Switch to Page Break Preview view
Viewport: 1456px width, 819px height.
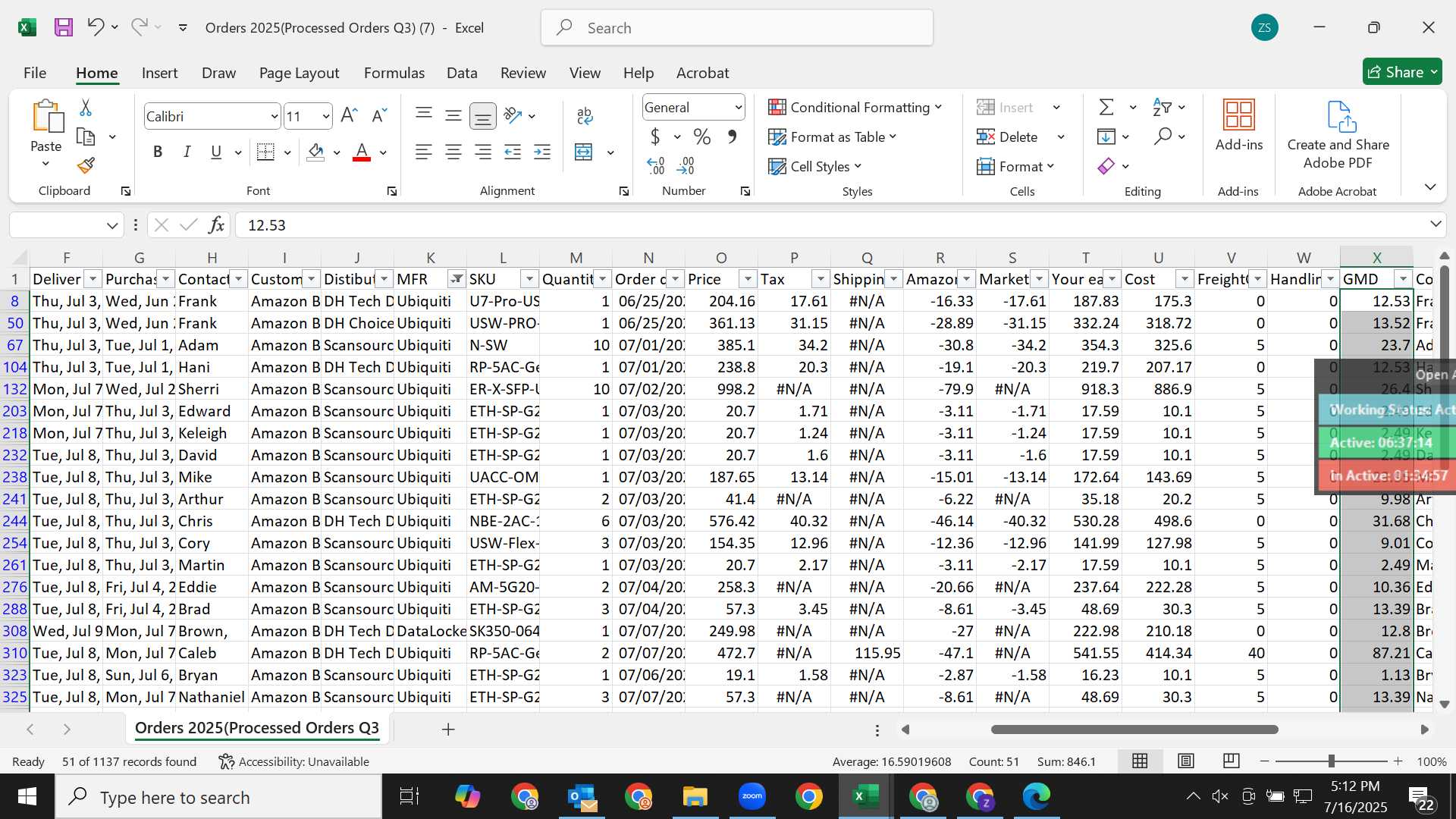(1232, 761)
